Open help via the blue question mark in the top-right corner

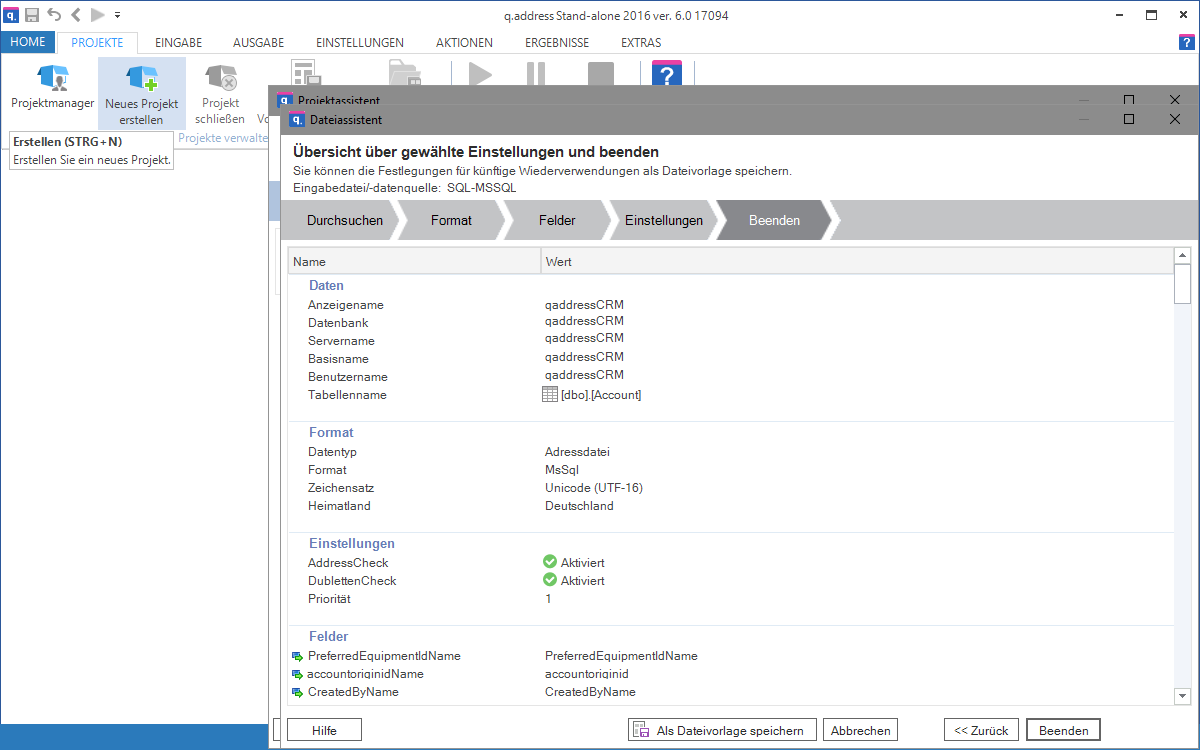1186,42
